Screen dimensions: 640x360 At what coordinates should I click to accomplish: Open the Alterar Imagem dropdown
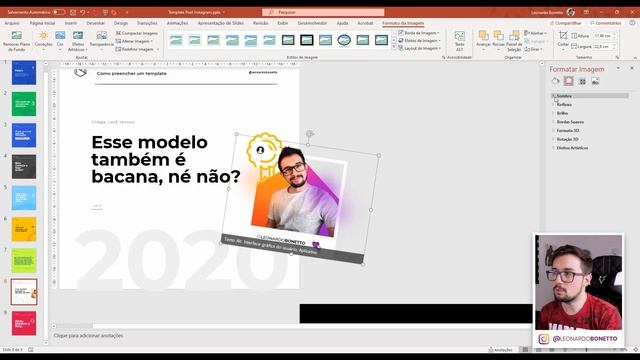(x=134, y=41)
